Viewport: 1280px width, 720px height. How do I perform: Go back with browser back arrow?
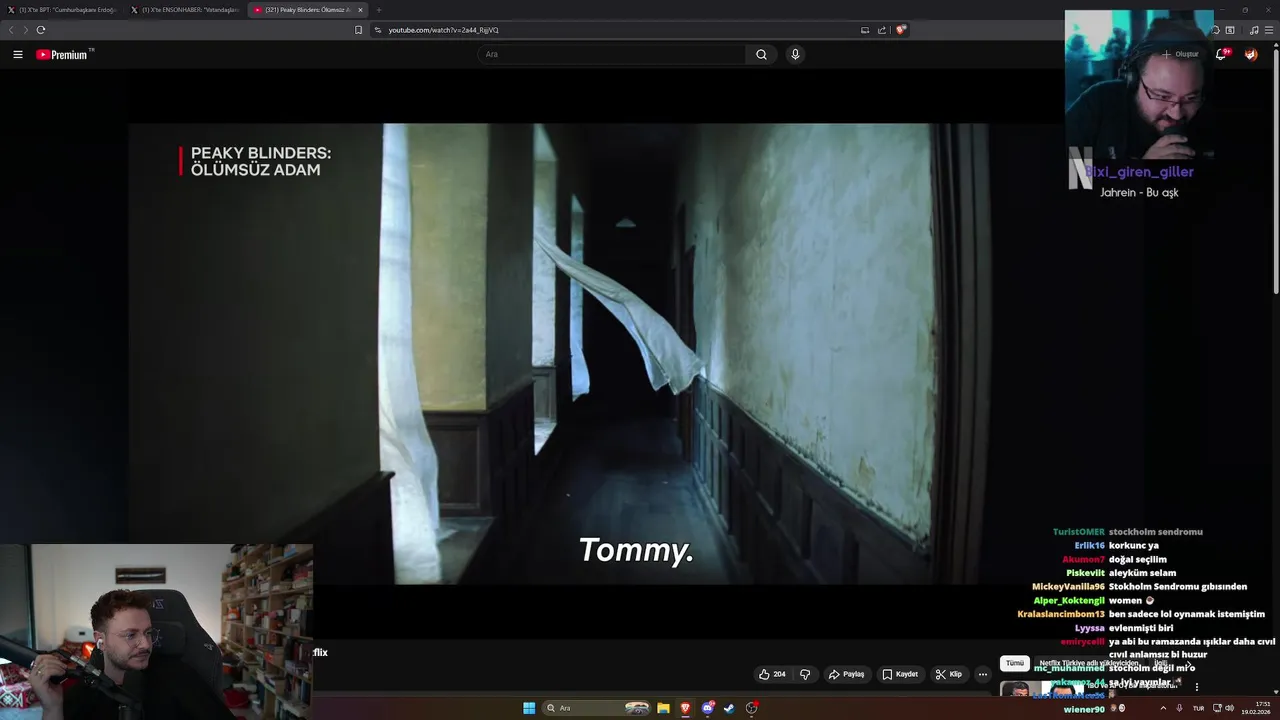11,30
